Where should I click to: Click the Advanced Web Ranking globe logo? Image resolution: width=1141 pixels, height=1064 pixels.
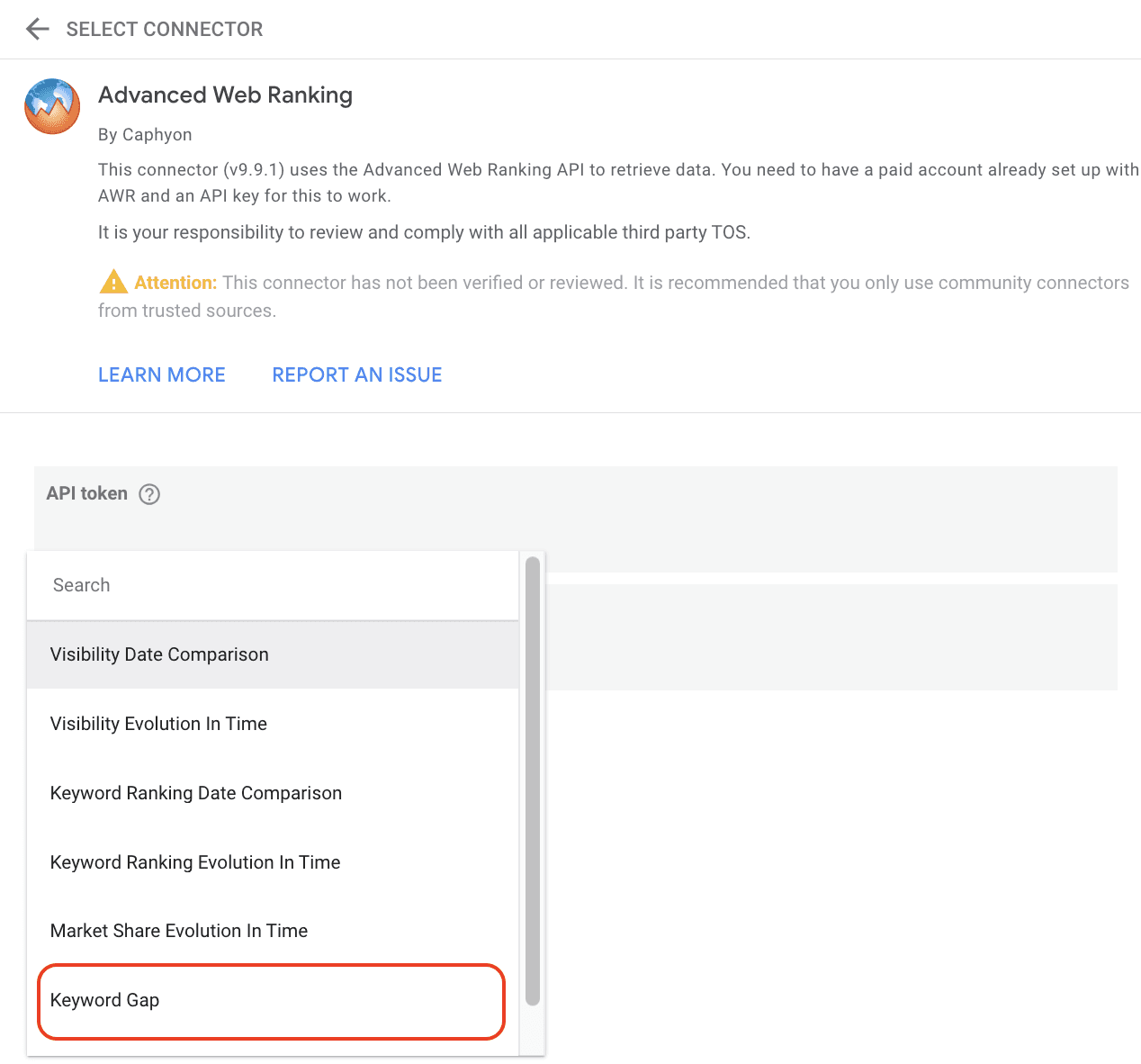52,106
